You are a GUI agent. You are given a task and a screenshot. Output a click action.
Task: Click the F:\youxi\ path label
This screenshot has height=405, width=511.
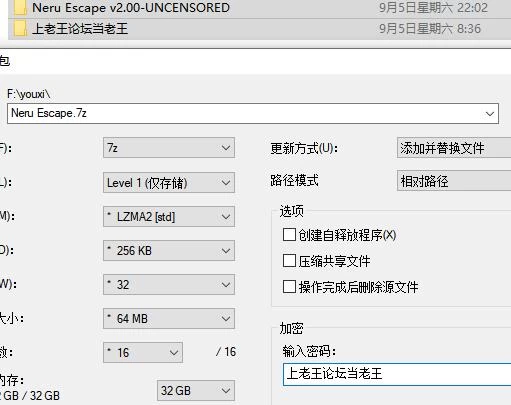click(29, 94)
